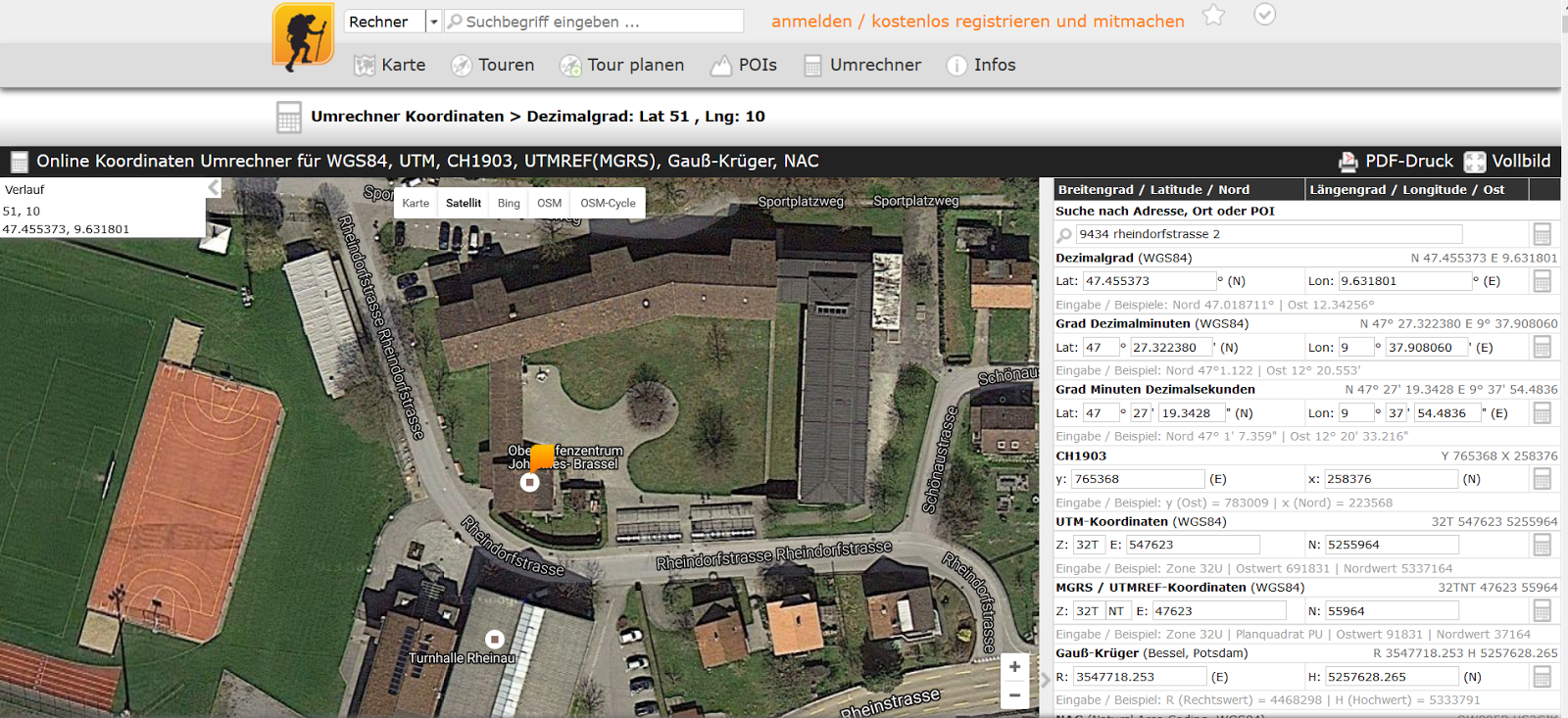Click the longitude seconds field 54.4836
Image resolution: width=1568 pixels, height=718 pixels.
(1447, 413)
